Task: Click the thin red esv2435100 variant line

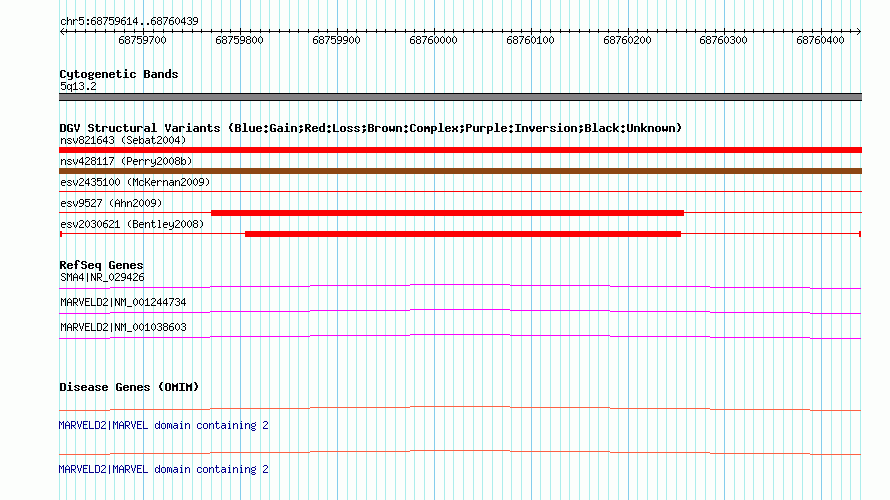Action: 460,192
